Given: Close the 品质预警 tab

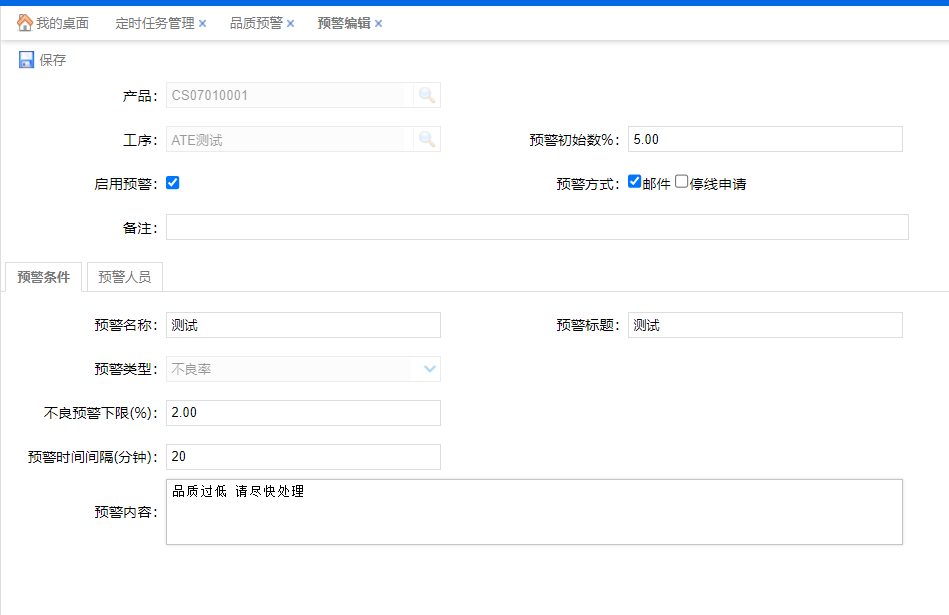Looking at the screenshot, I should 291,23.
